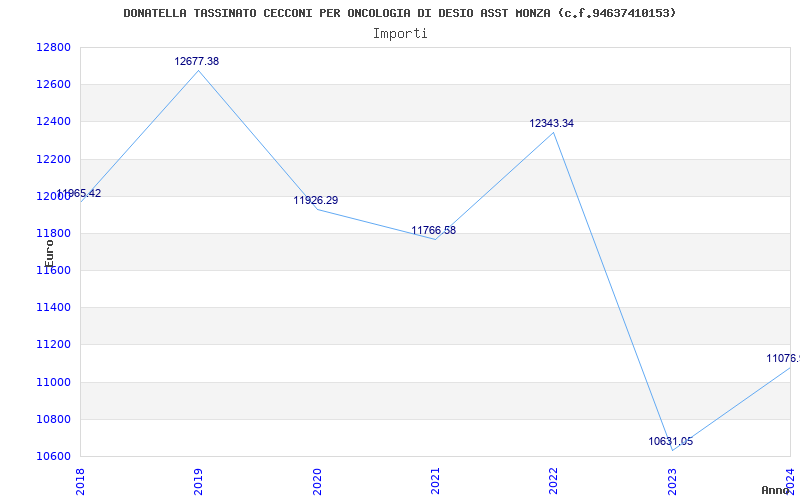Select the 12677.38 data label
The width and height of the screenshot is (800, 500).
(197, 61)
